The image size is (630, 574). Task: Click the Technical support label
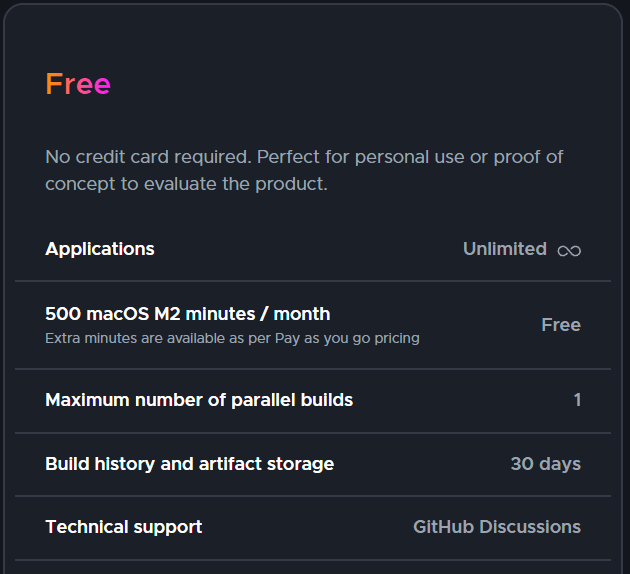pyautogui.click(x=124, y=527)
